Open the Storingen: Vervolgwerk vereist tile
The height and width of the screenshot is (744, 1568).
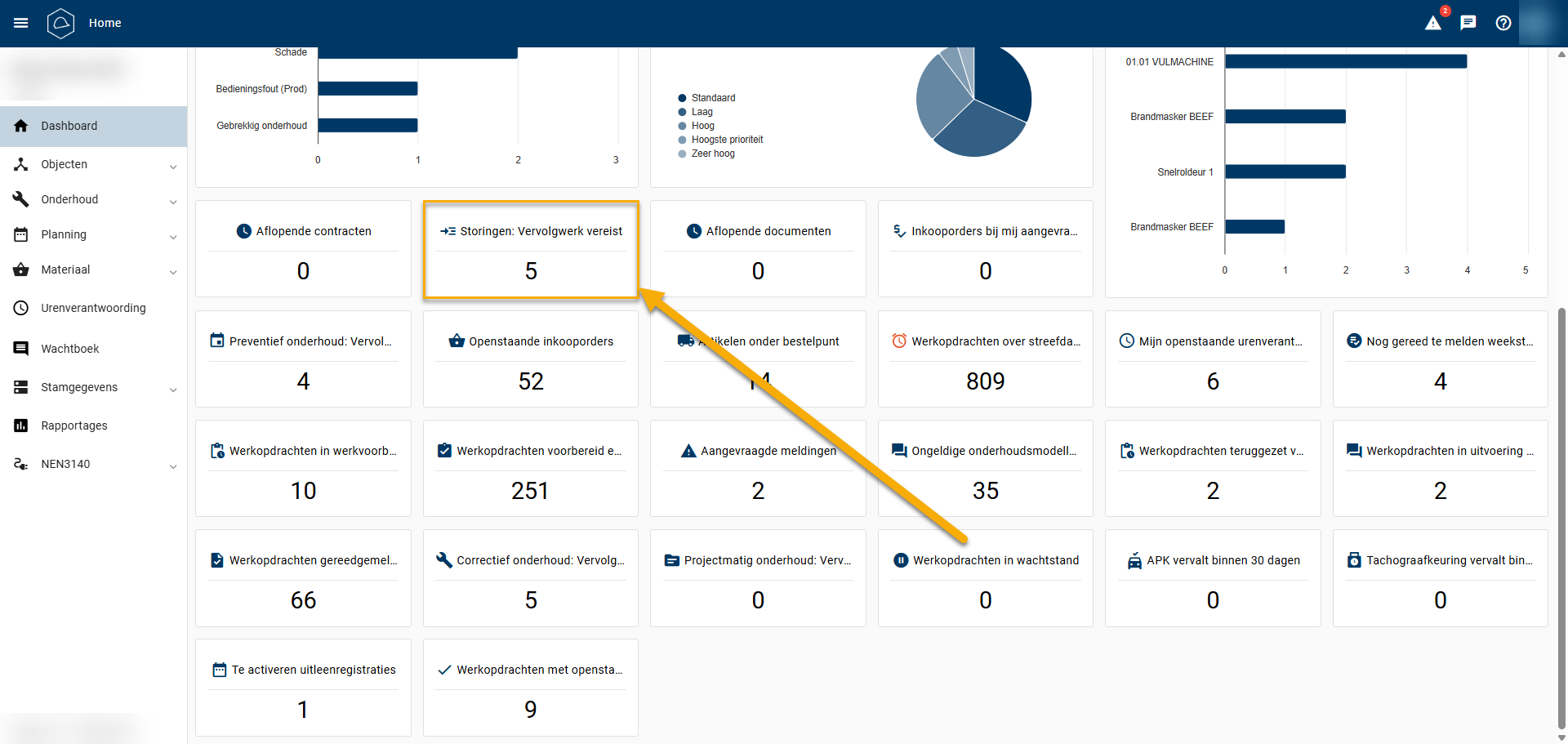[531, 250]
